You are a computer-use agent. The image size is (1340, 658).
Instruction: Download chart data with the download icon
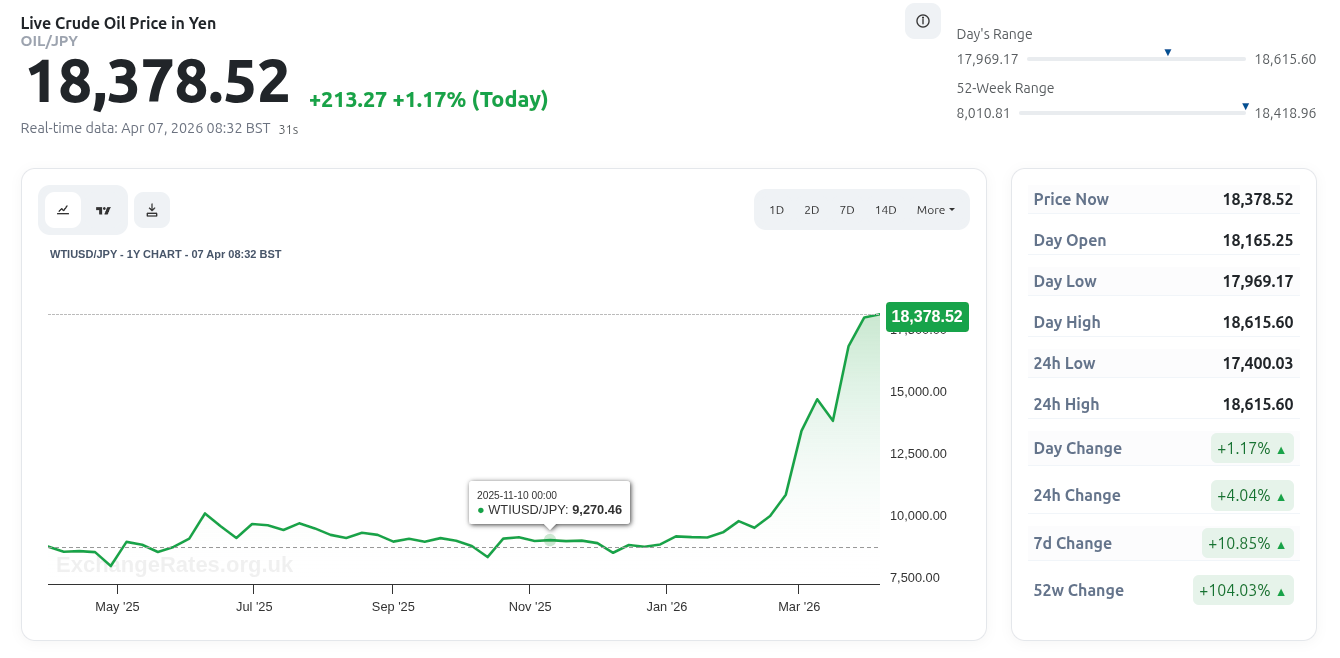click(152, 210)
